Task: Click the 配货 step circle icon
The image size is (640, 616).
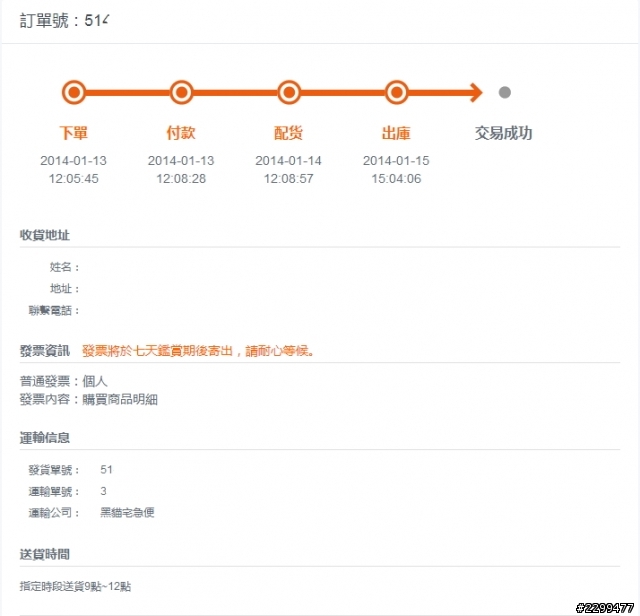Action: (289, 93)
